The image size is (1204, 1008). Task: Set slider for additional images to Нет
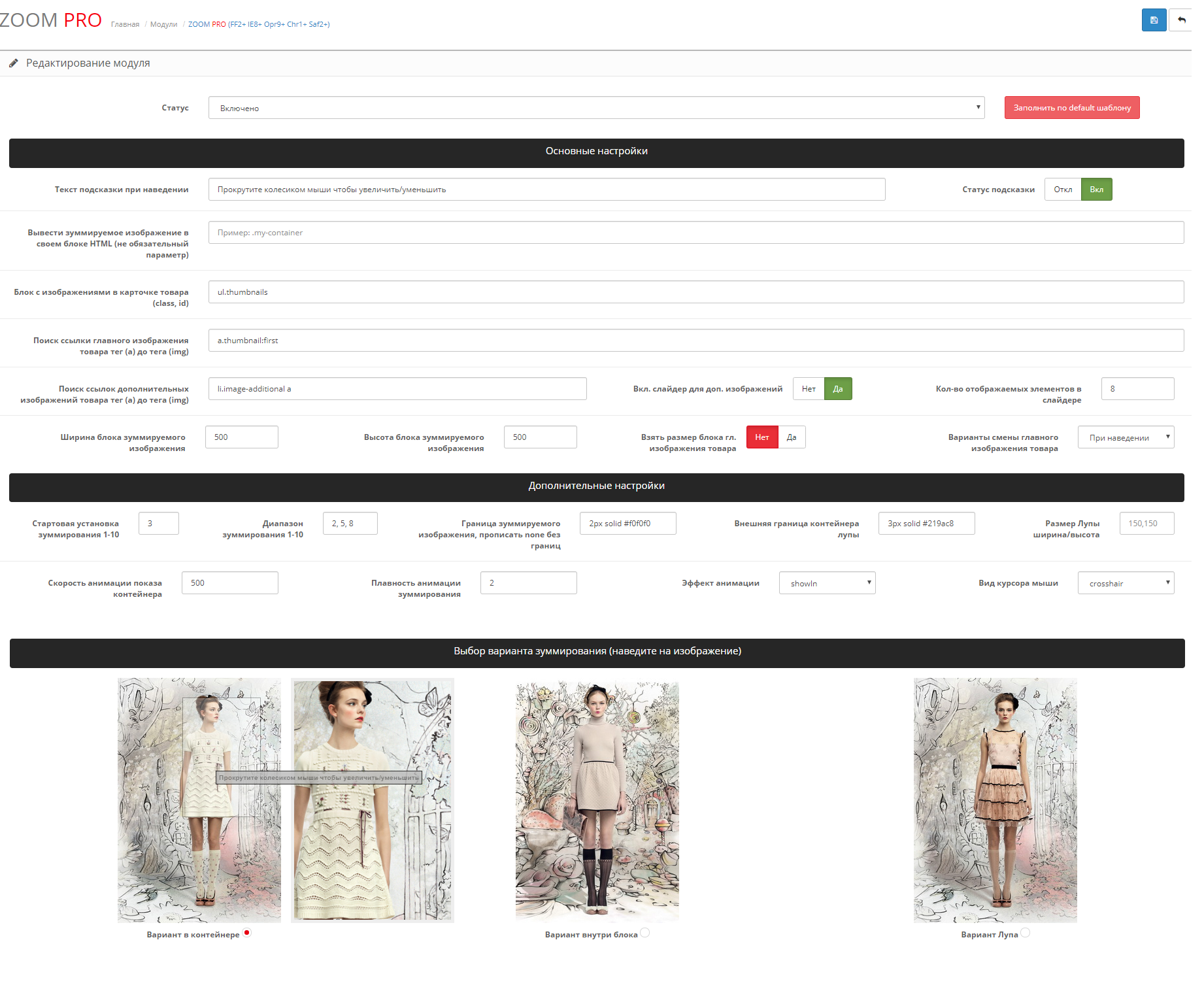coord(808,389)
